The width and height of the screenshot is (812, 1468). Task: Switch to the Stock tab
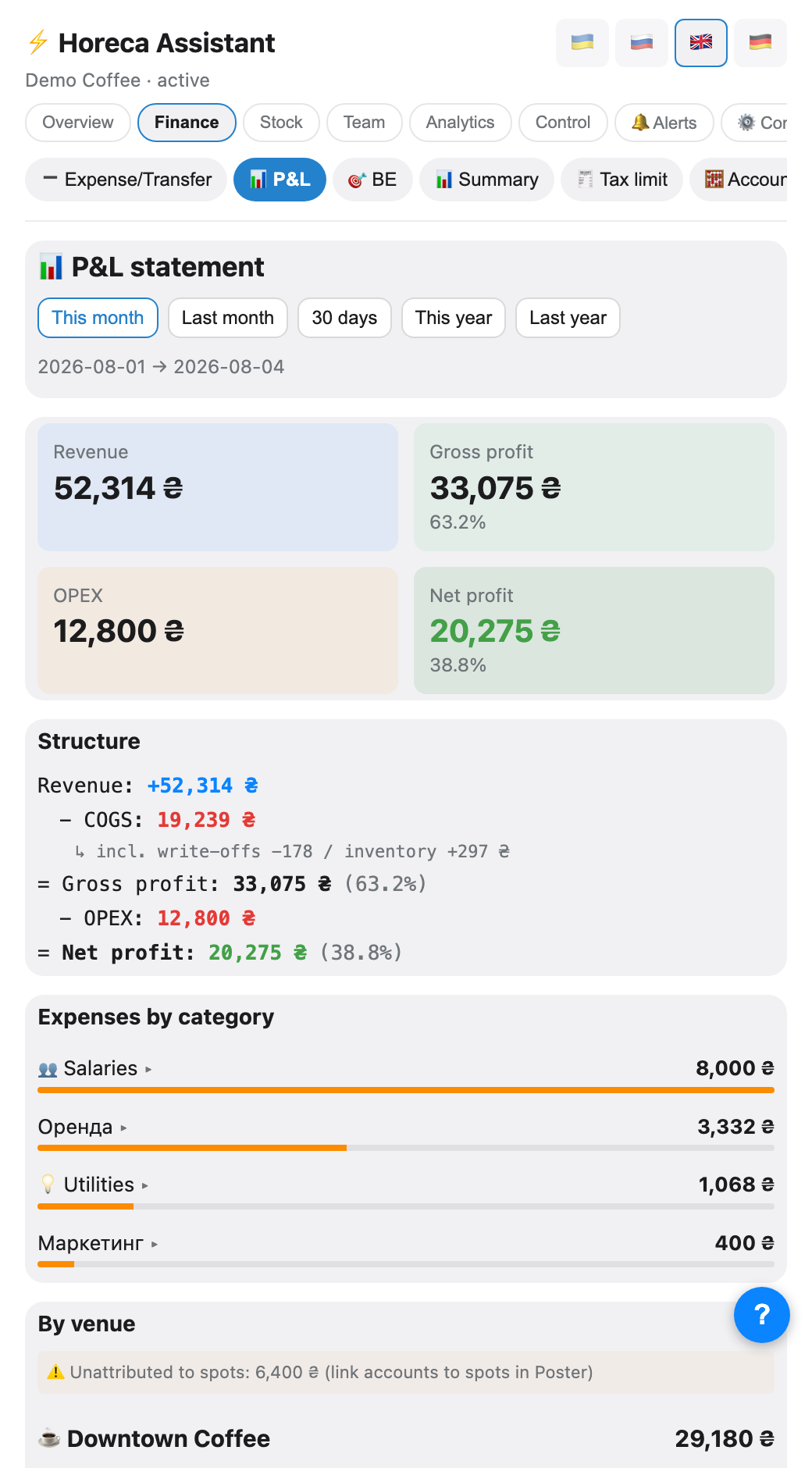[x=281, y=123]
